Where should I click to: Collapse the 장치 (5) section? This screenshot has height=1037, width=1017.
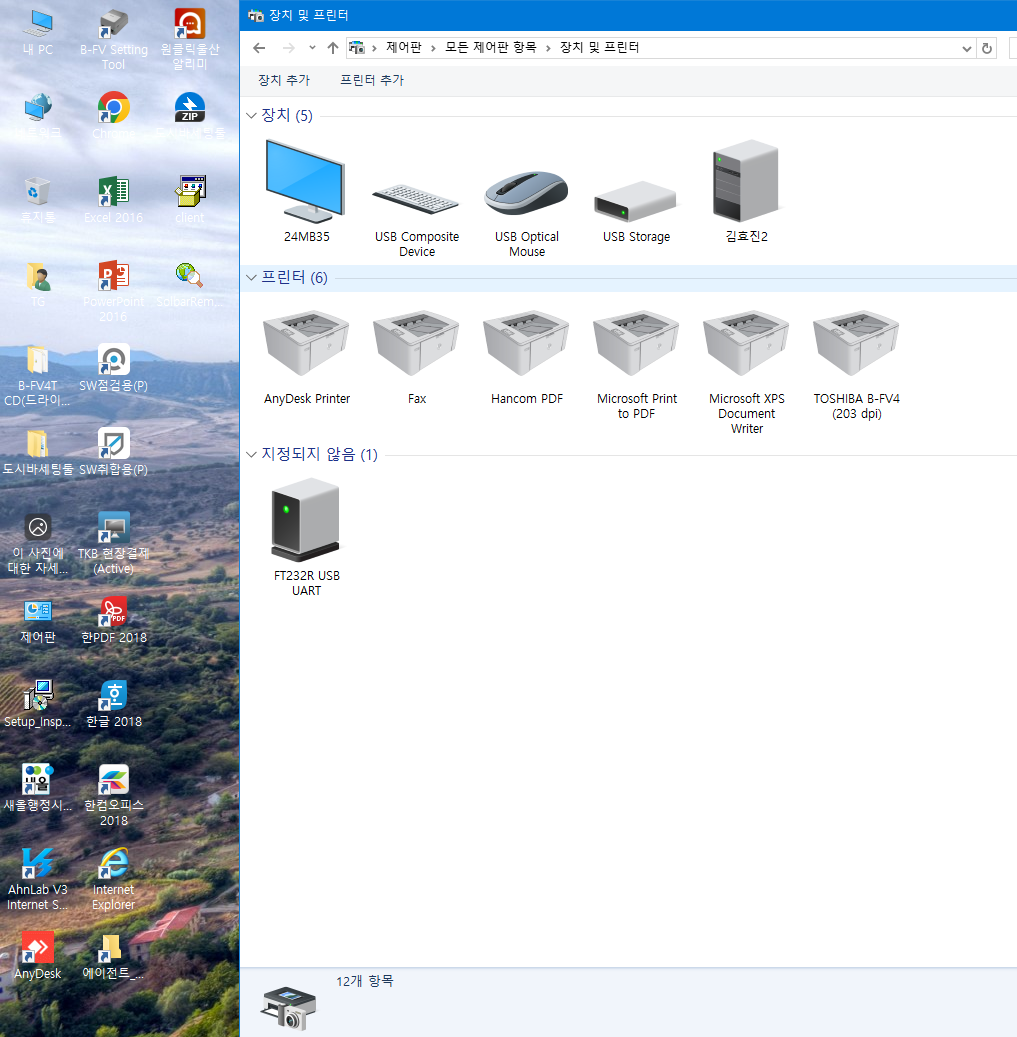[x=252, y=116]
